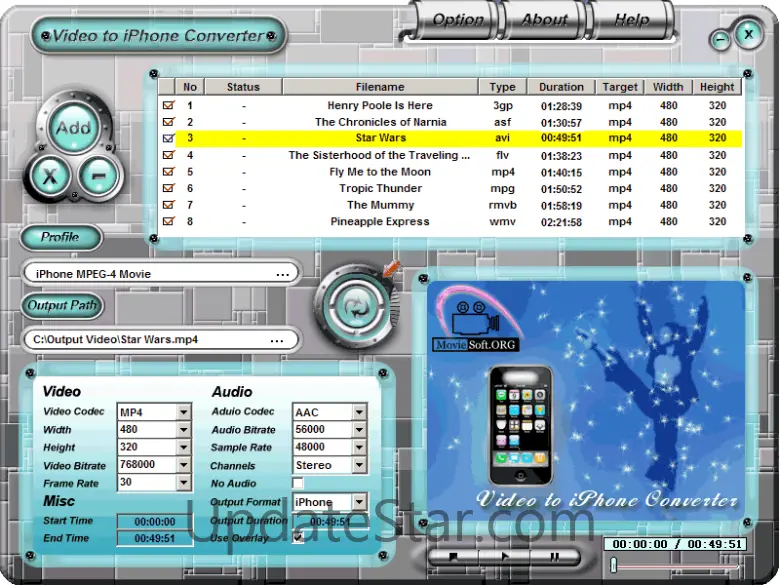
Task: Click the output path C:\Output Video\Star Wars.mp4 field
Action: point(161,340)
